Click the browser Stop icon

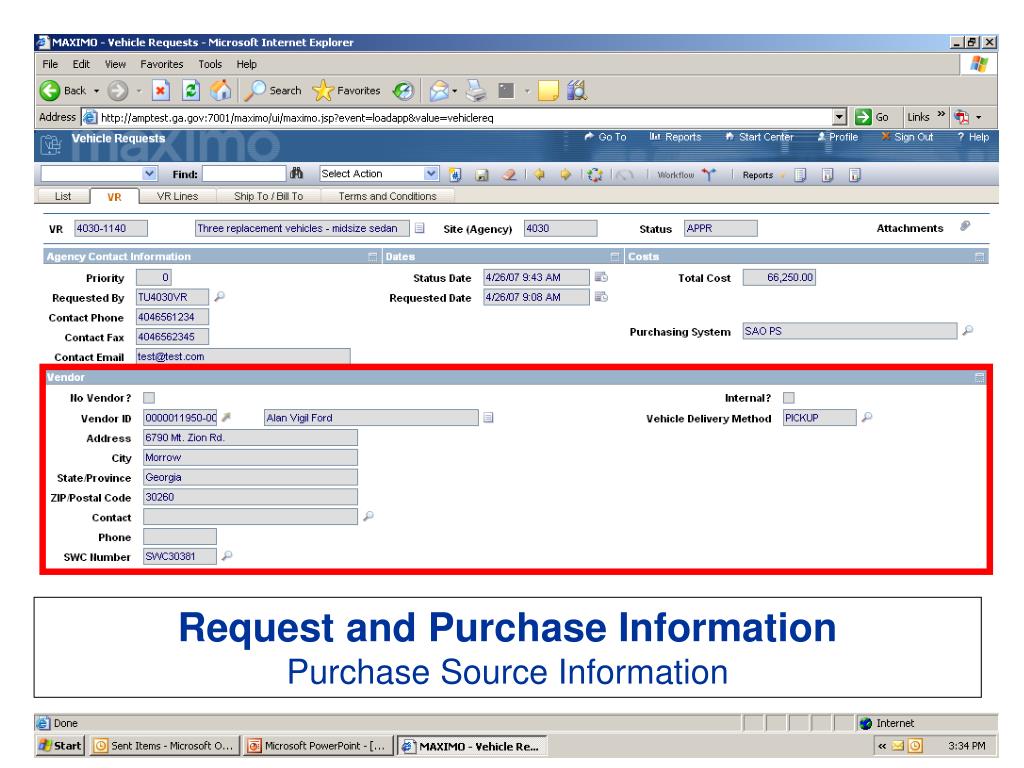(161, 90)
